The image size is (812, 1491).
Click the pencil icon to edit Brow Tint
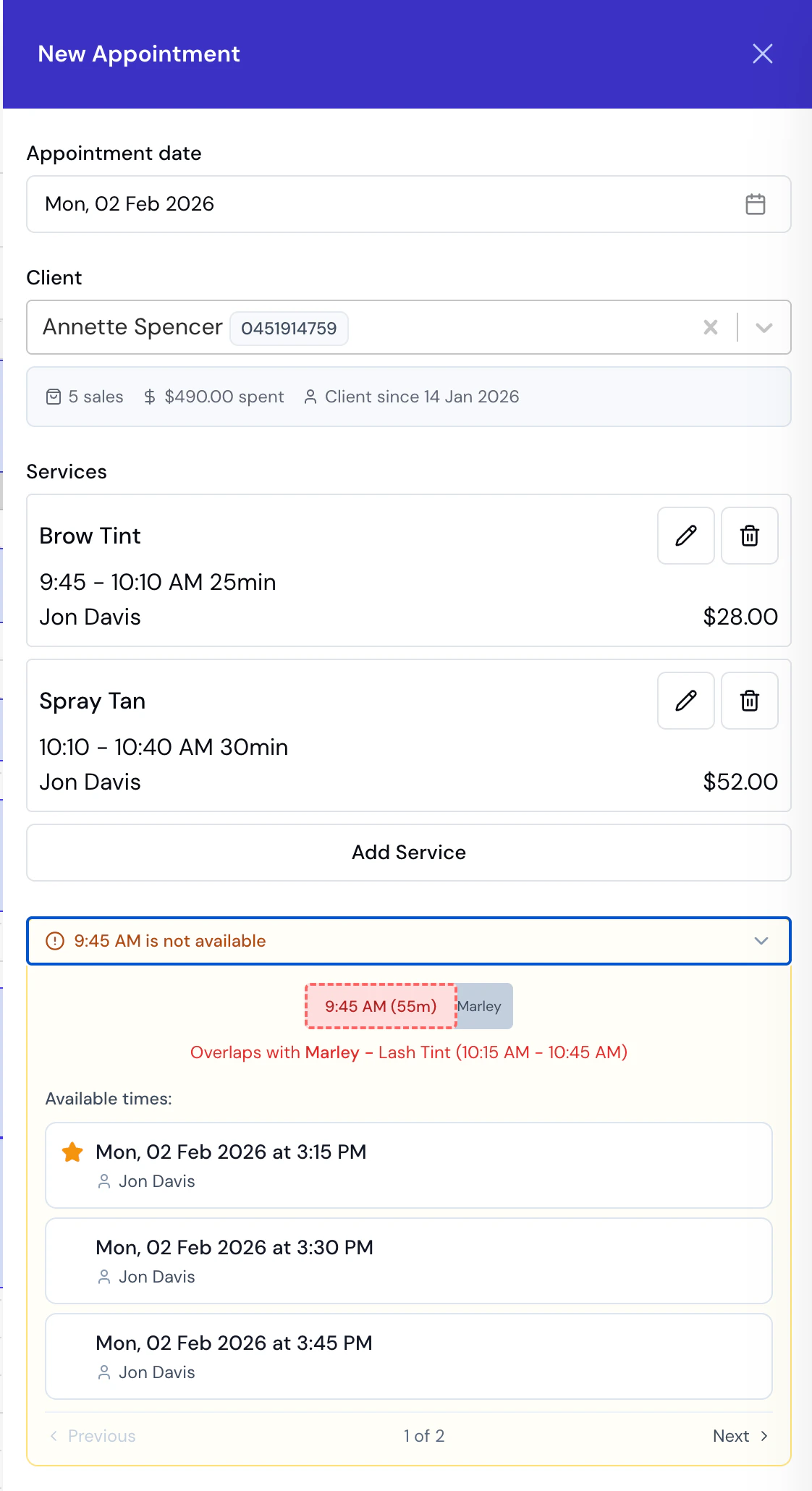tap(685, 536)
